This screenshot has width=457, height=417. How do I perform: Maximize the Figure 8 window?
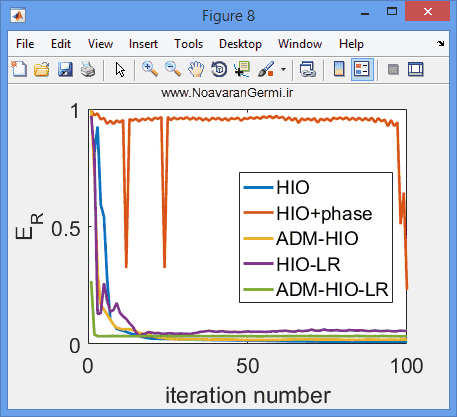click(x=392, y=12)
